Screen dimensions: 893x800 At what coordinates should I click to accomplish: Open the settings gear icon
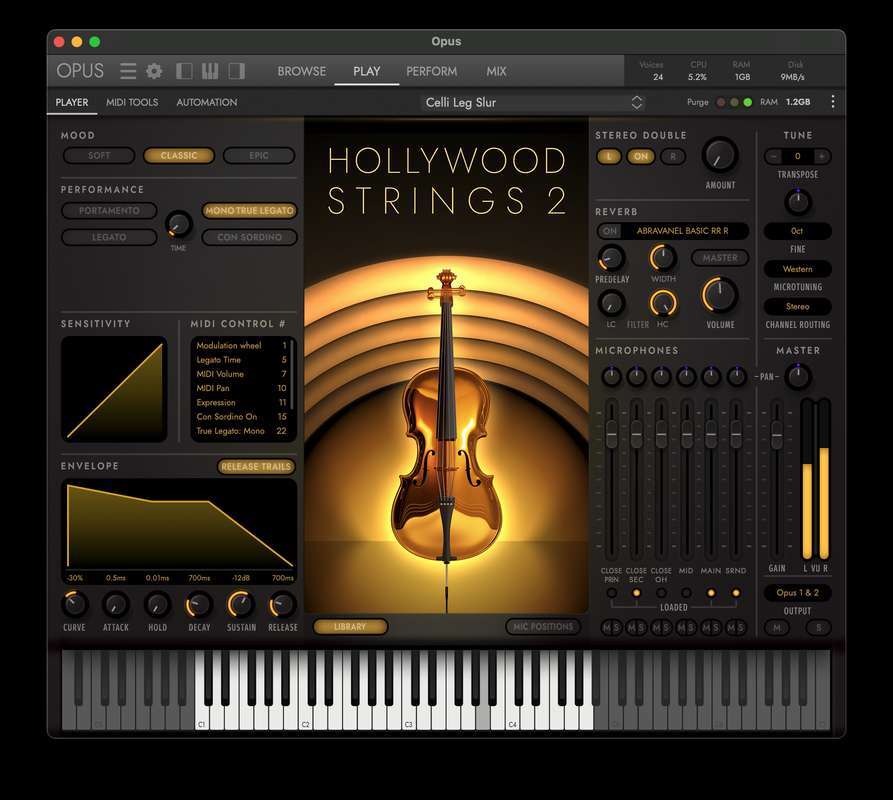click(154, 71)
